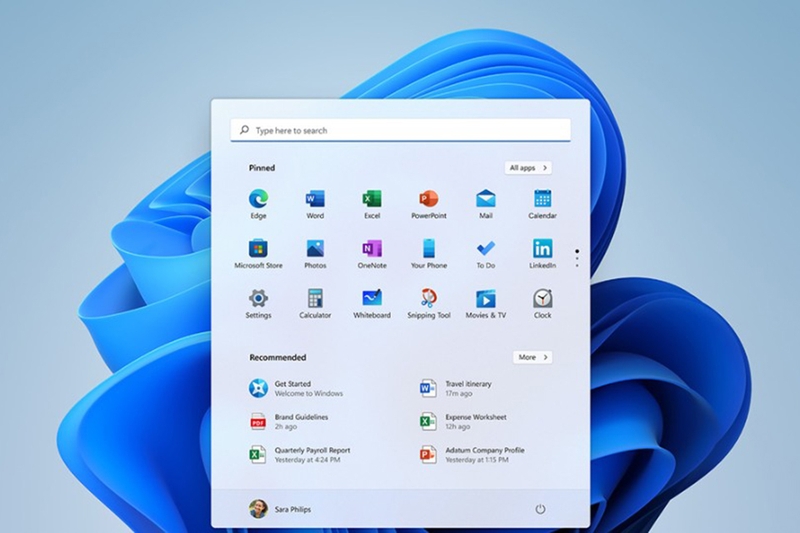Image resolution: width=800 pixels, height=533 pixels.
Task: Open the Brand Guidelines PDF
Action: pos(289,422)
